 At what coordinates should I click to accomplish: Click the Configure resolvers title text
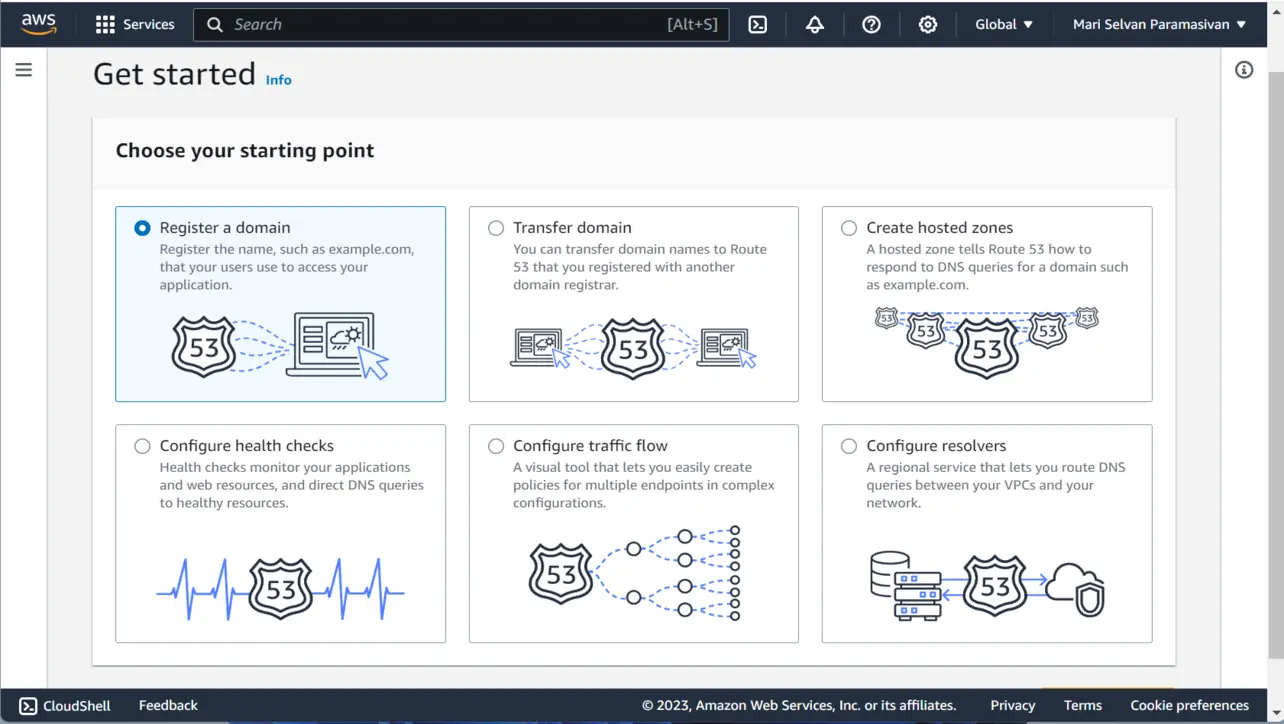pyautogui.click(x=936, y=446)
